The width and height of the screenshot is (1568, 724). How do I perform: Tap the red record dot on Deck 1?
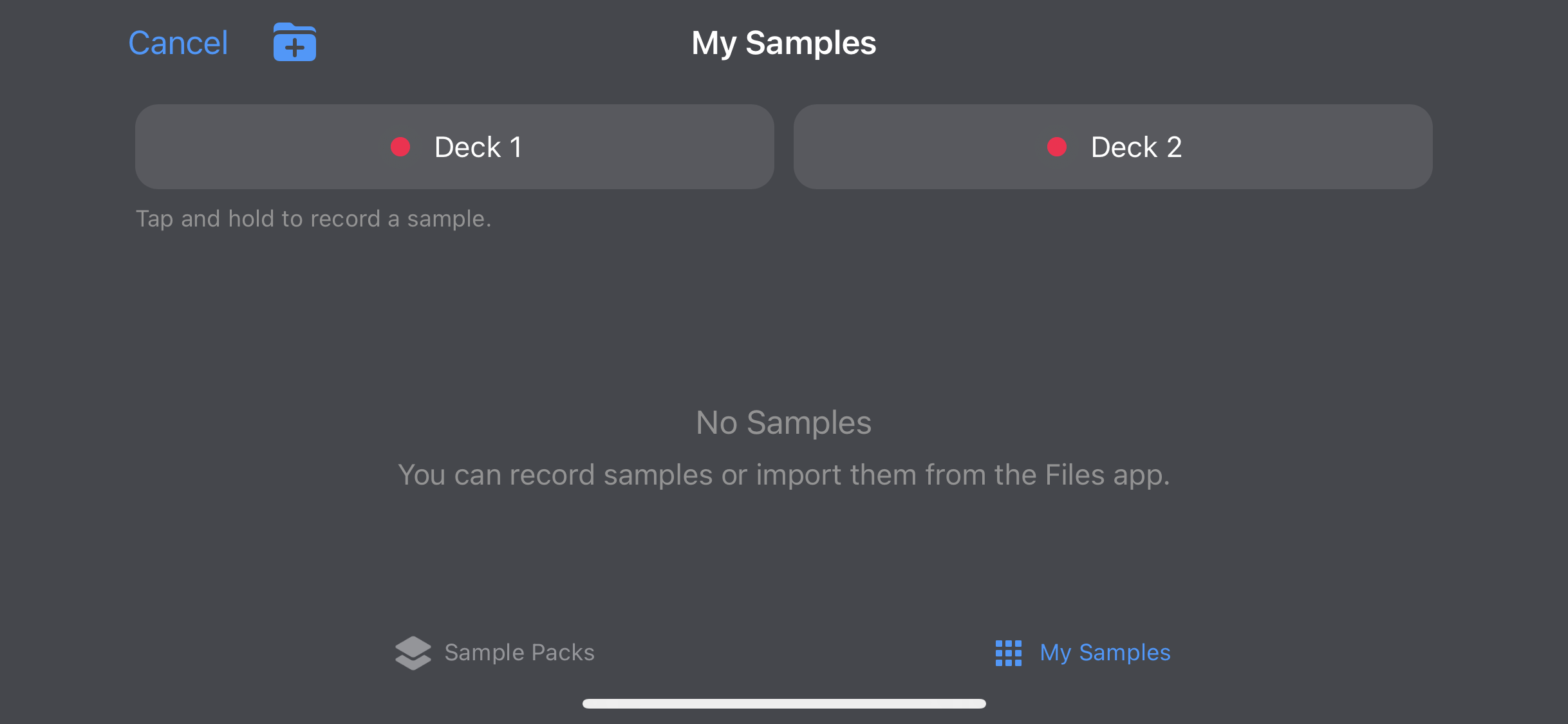point(400,147)
